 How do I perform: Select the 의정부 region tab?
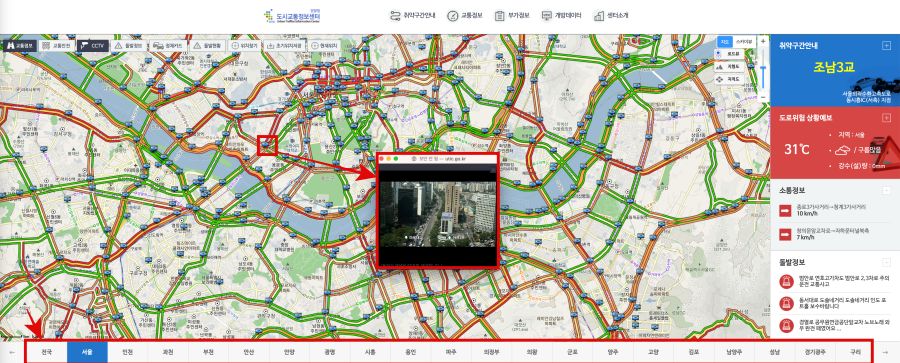[x=491, y=352]
